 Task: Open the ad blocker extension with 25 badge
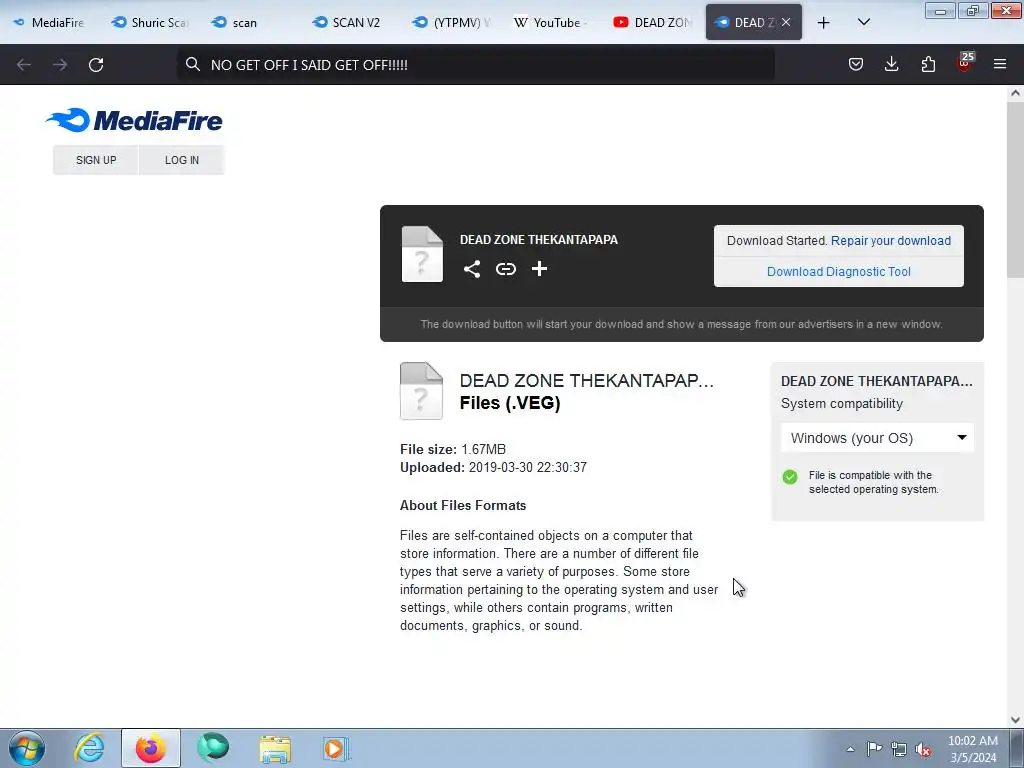click(965, 63)
